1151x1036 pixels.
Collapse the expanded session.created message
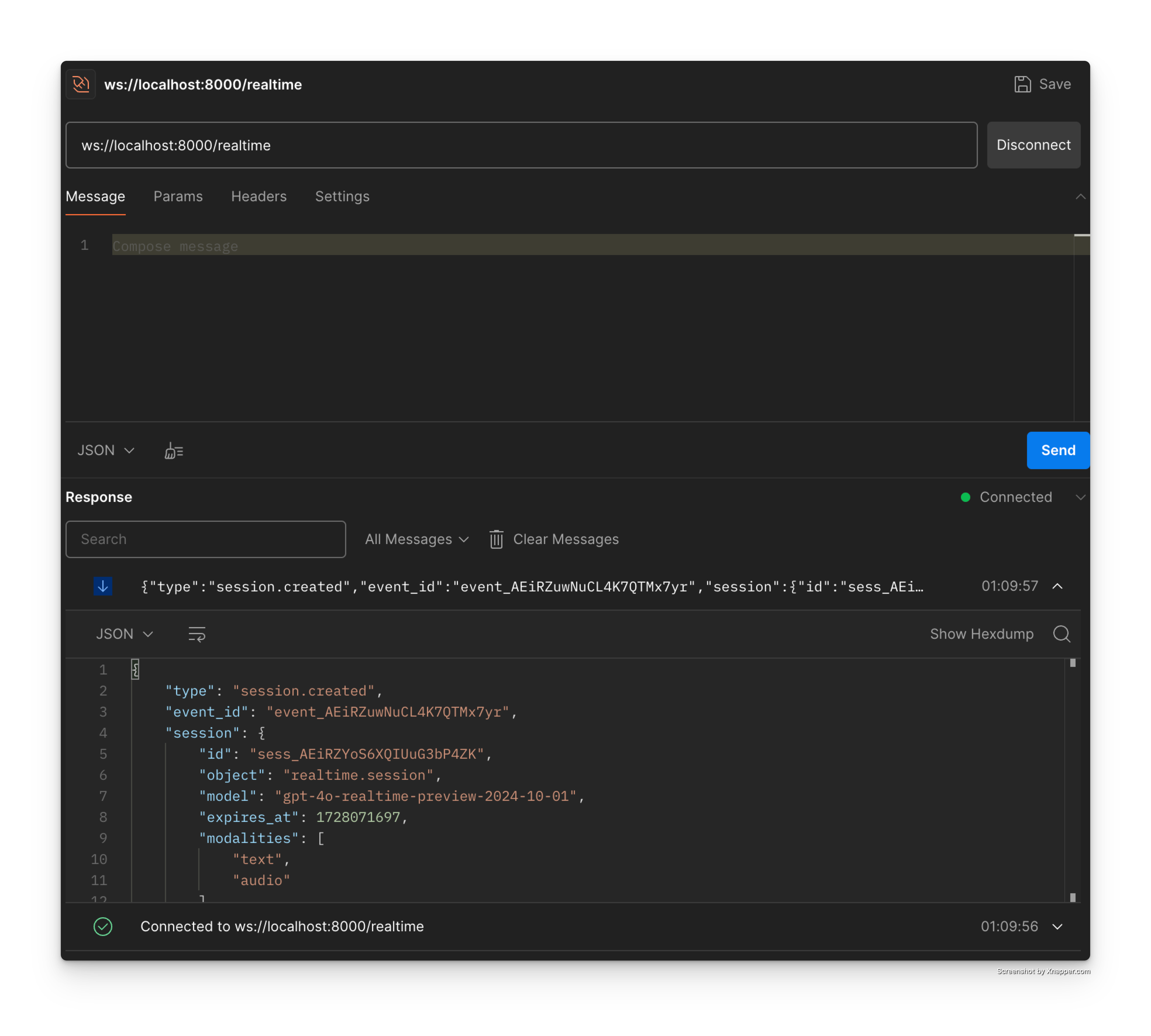pyautogui.click(x=1057, y=586)
